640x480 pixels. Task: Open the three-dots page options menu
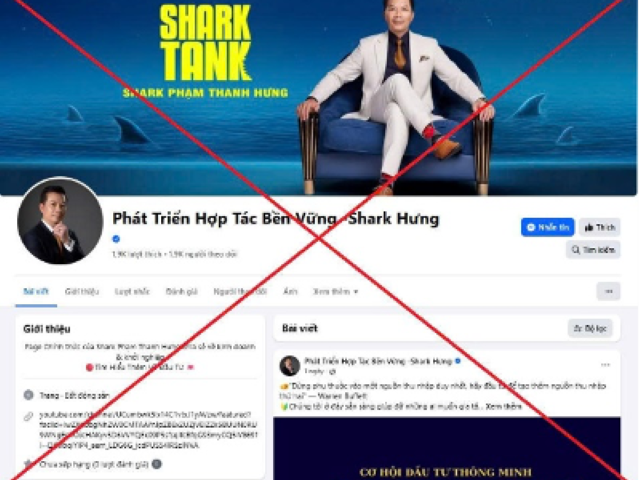point(609,291)
